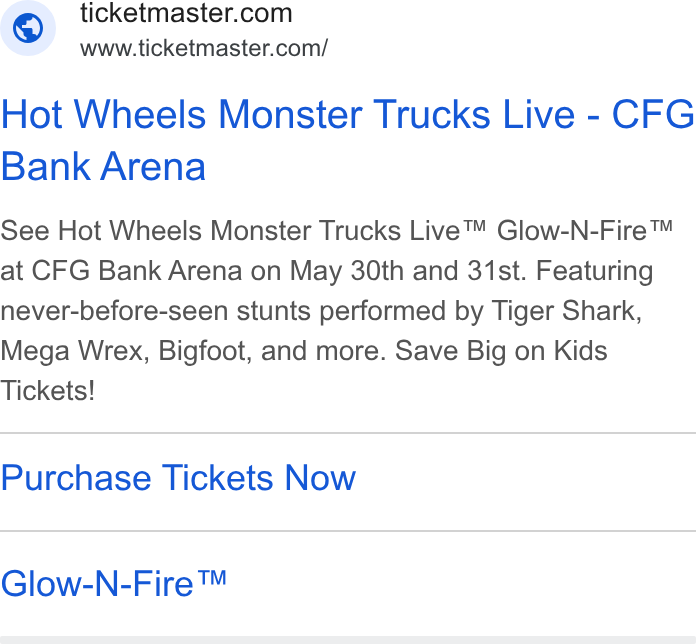The image size is (696, 644).
Task: Click the word 'Now' in the Purchase sitelink
Action: coord(320,478)
